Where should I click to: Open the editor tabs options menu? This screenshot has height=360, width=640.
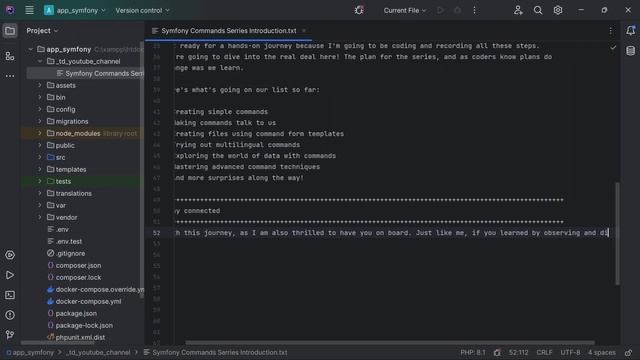pyautogui.click(x=611, y=31)
